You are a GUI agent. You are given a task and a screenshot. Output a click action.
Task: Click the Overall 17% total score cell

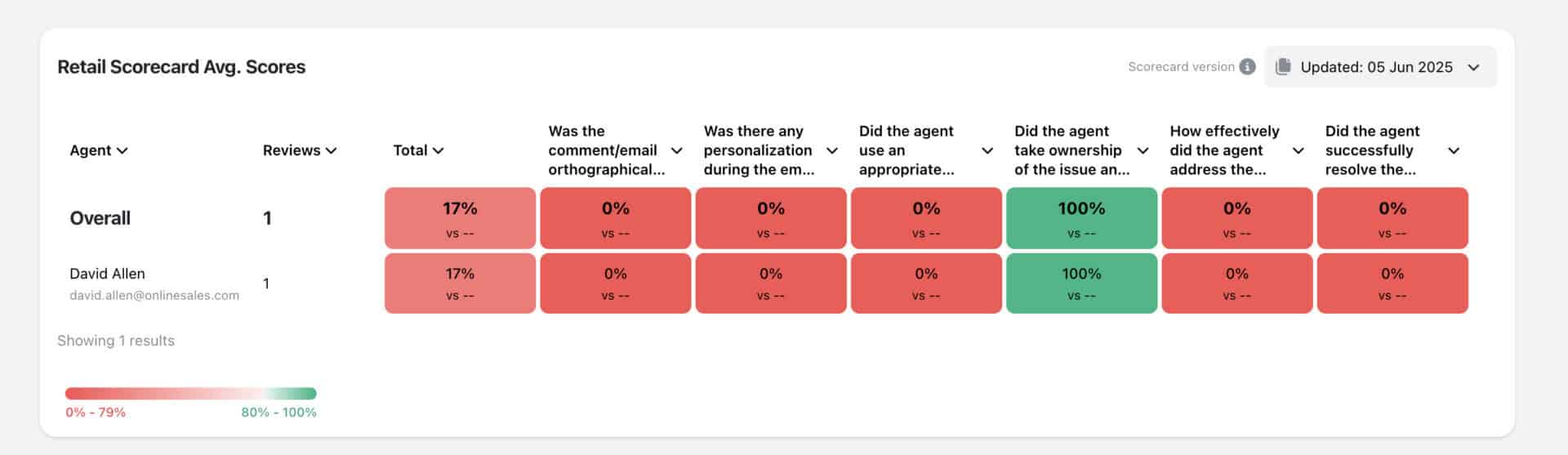[460, 218]
